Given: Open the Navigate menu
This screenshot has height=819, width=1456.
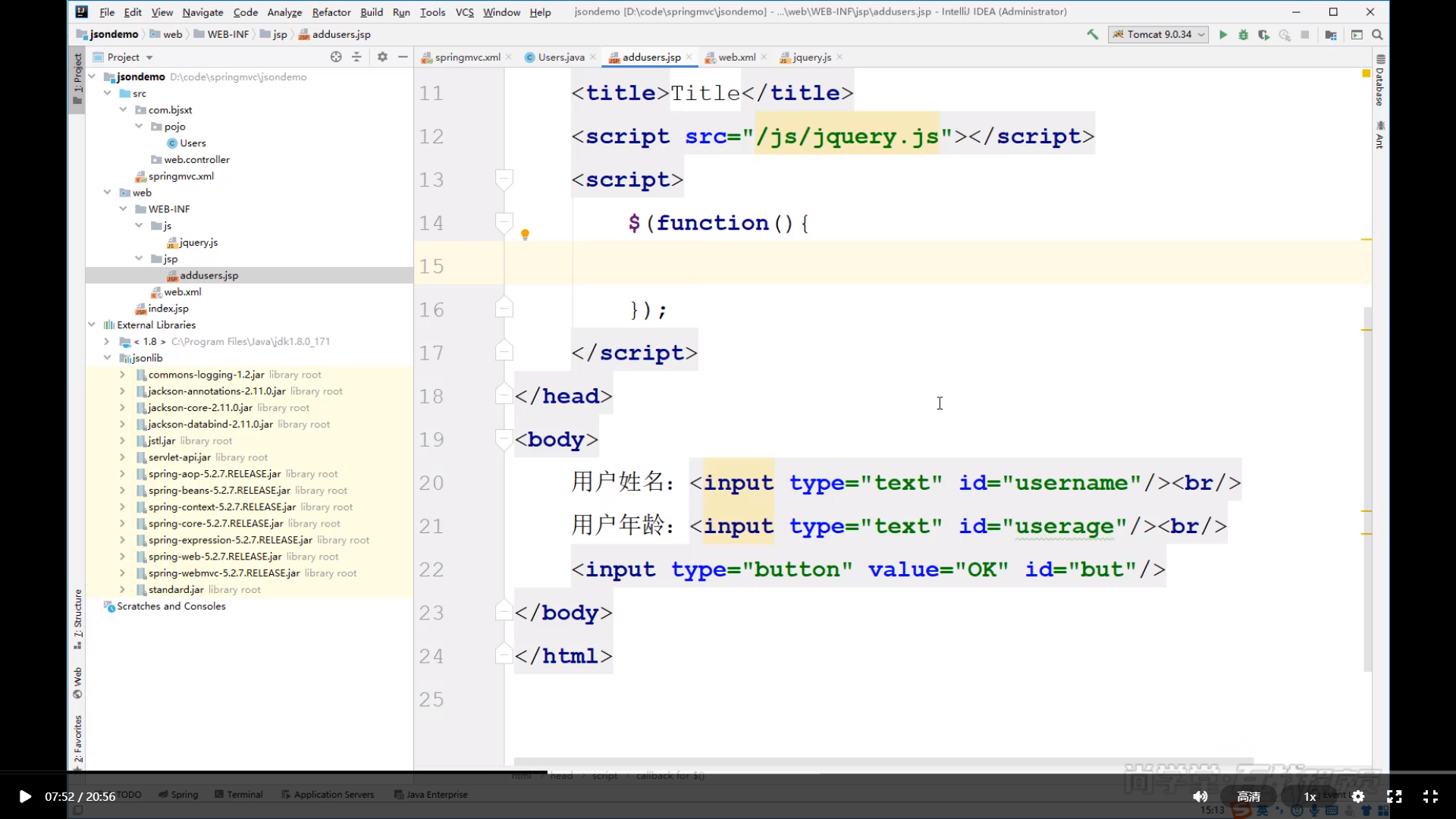Looking at the screenshot, I should point(202,12).
